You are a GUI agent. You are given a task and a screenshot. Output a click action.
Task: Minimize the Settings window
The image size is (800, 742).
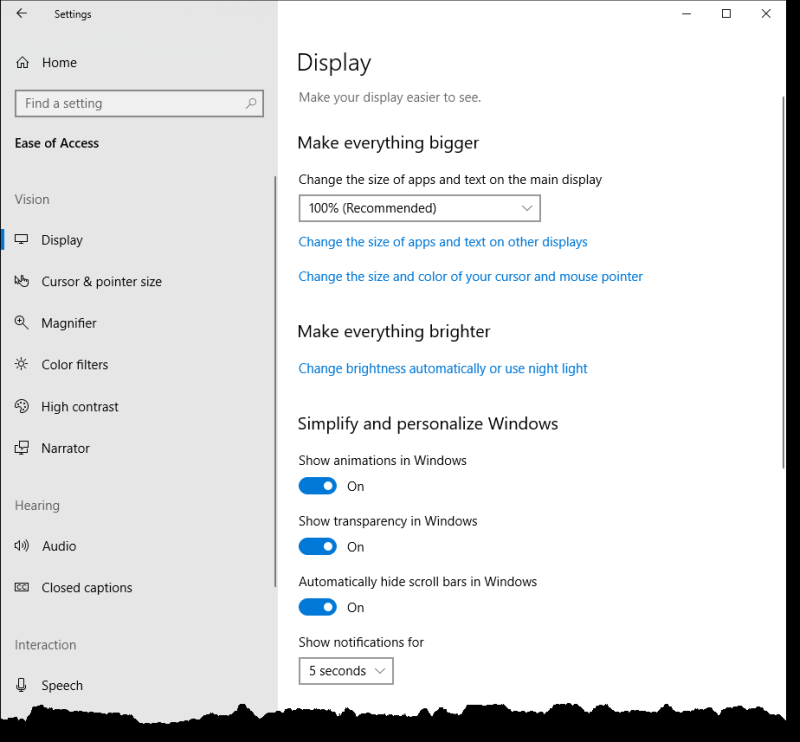pos(686,14)
